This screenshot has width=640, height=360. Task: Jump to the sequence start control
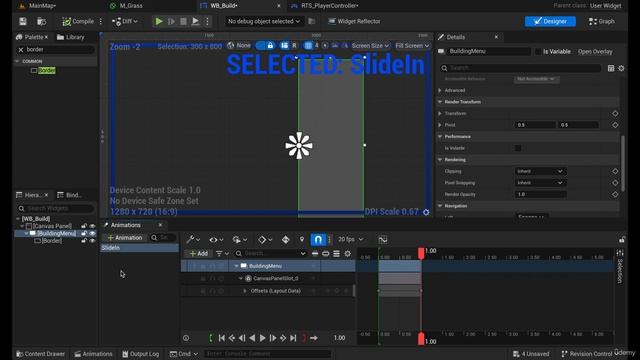(x=222, y=338)
